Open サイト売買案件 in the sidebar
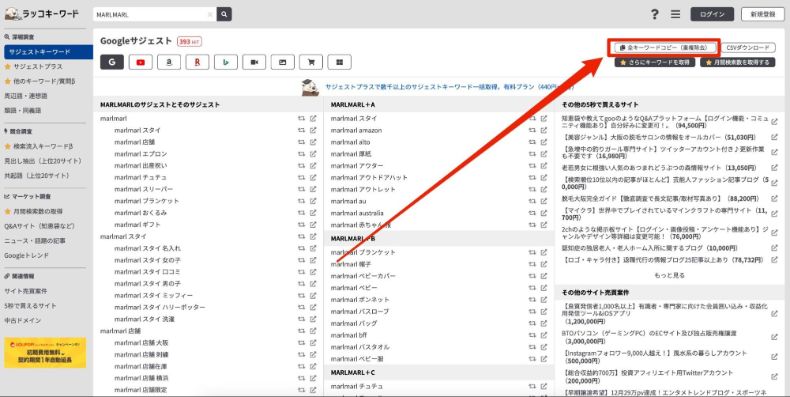 tap(26, 291)
